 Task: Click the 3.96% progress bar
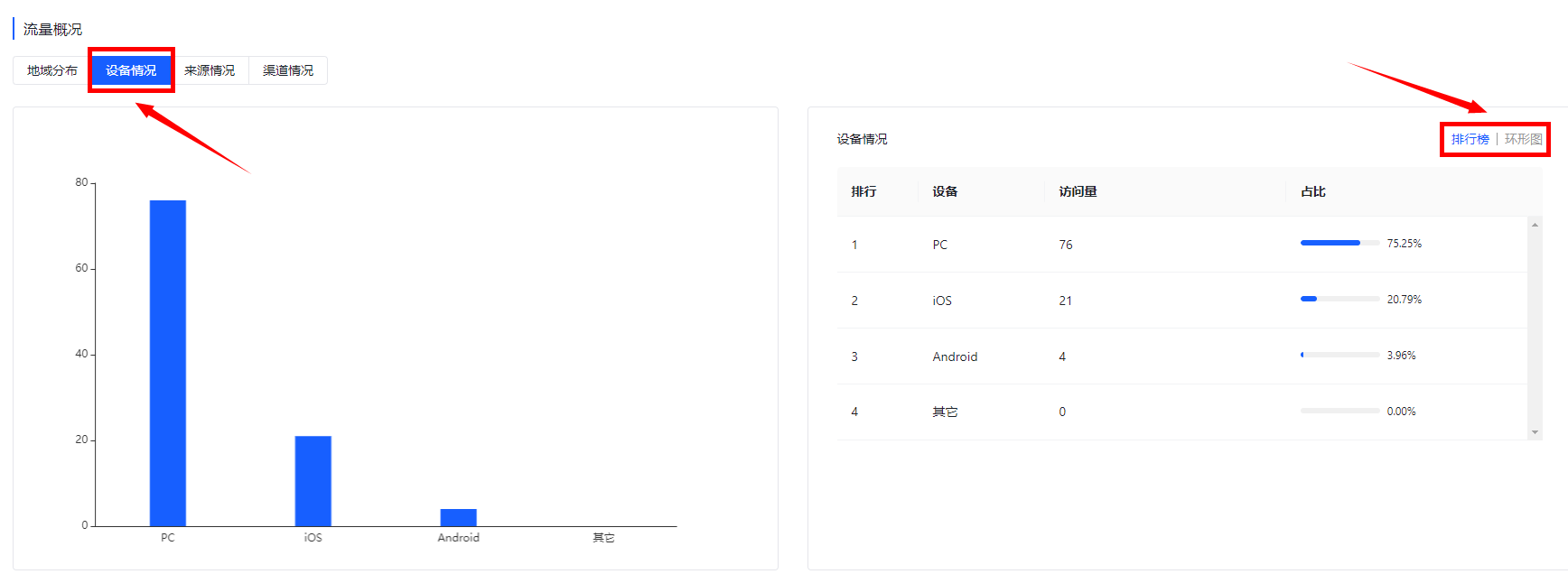point(1339,355)
